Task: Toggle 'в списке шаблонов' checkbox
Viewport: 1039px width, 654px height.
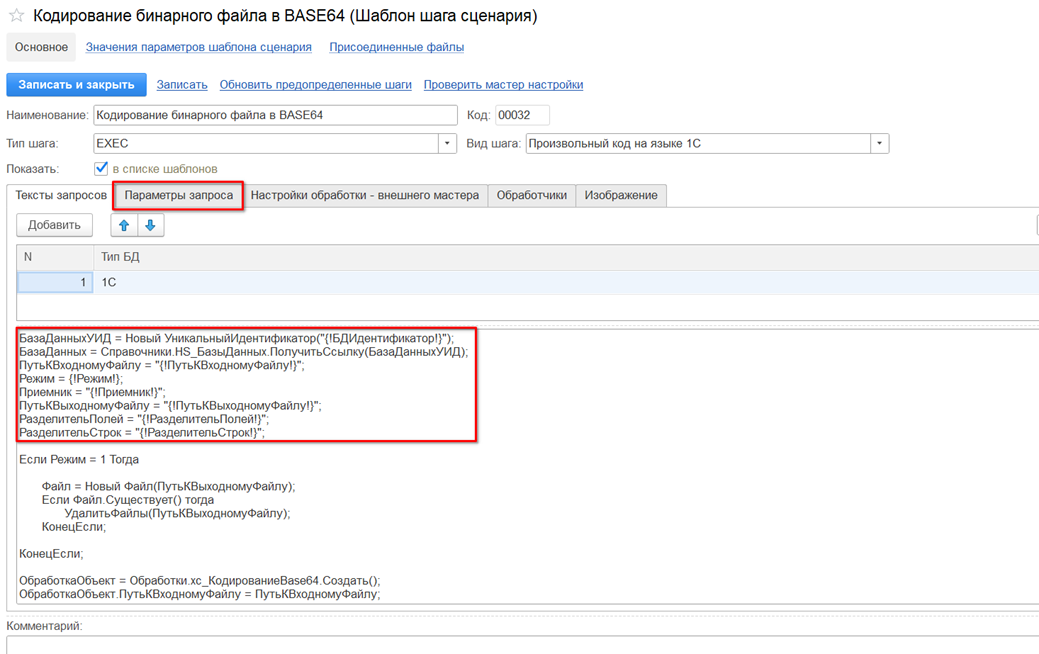Action: click(101, 168)
